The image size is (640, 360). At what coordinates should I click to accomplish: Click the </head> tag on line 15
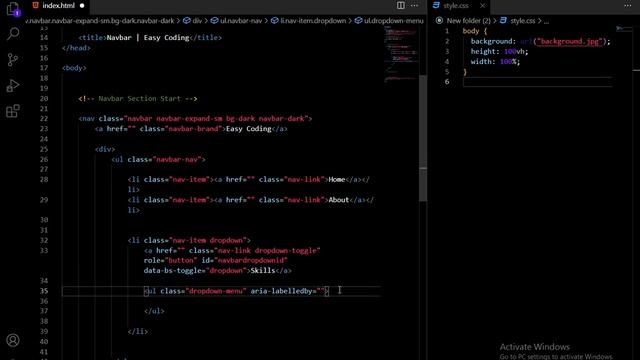click(76, 48)
